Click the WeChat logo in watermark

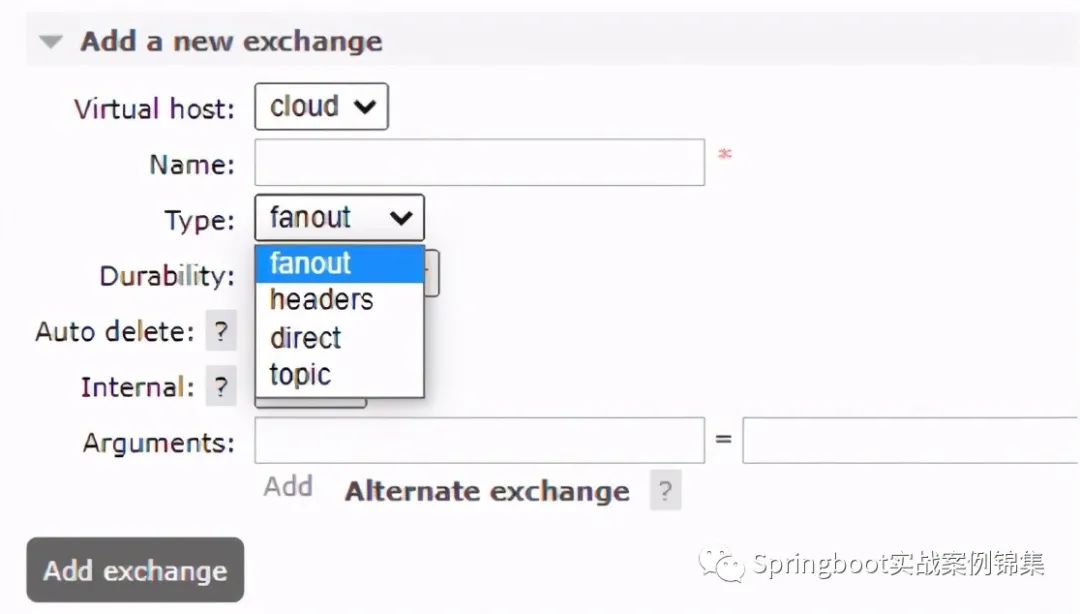pos(721,565)
